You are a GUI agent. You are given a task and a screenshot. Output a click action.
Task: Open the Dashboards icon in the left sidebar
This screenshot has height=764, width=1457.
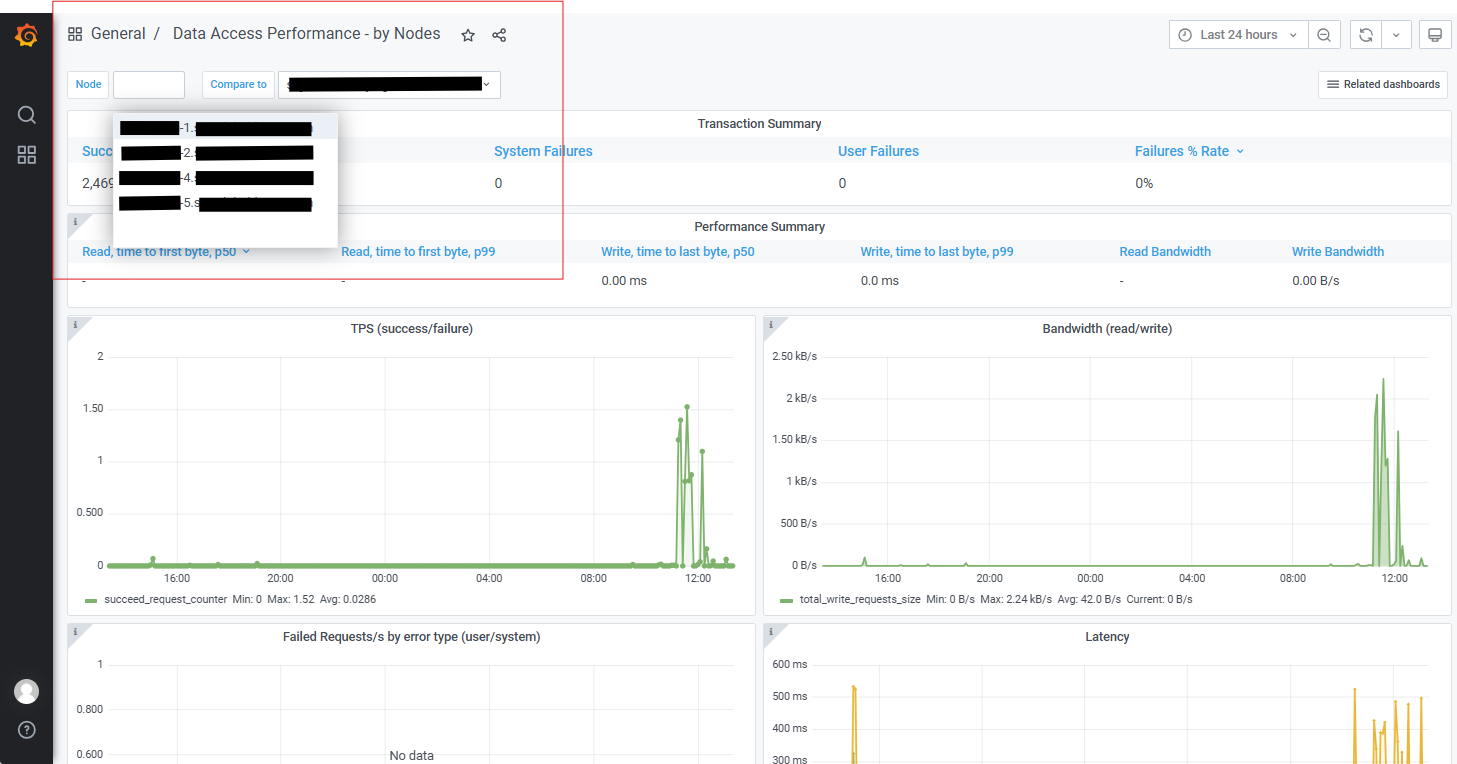click(x=26, y=155)
